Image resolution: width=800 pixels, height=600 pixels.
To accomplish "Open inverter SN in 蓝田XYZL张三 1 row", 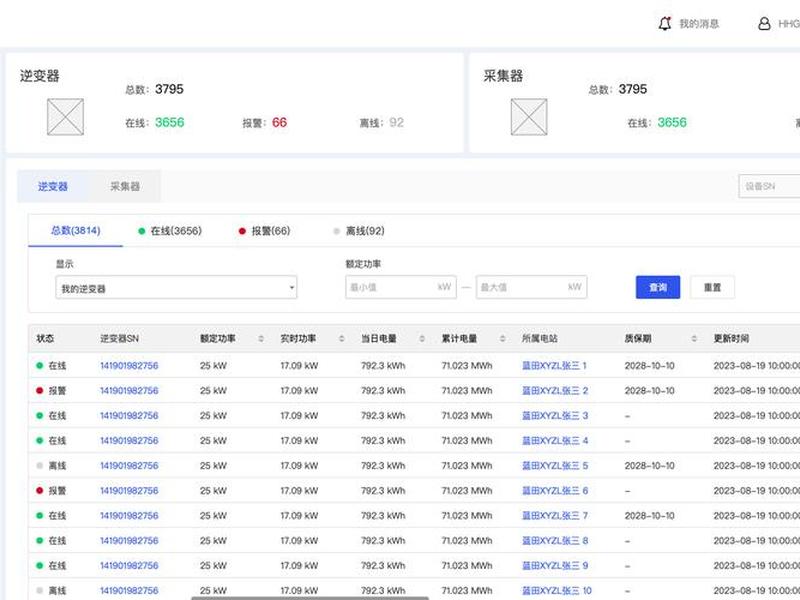I will [129, 366].
